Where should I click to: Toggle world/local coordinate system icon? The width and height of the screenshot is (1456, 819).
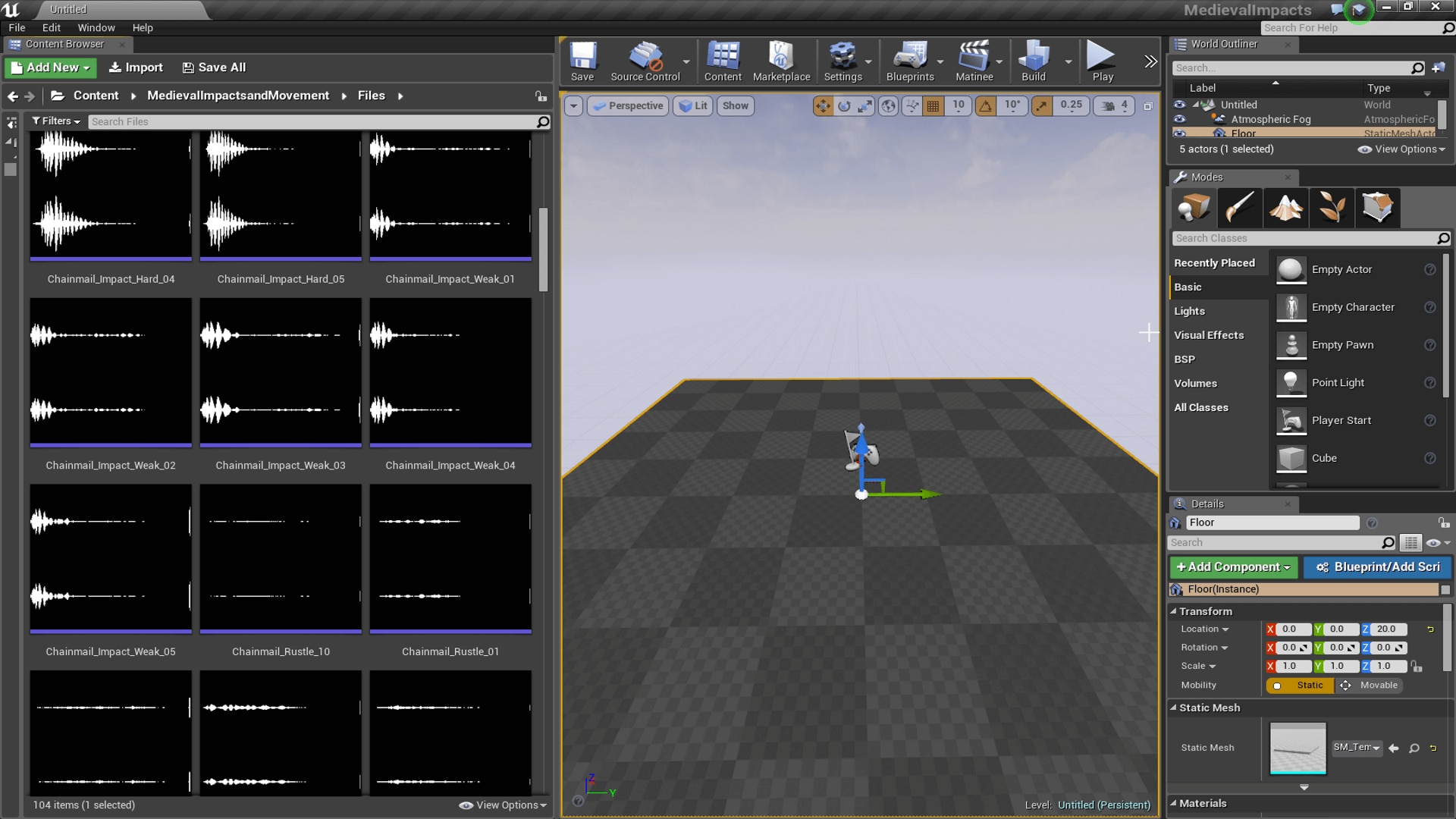pos(888,106)
